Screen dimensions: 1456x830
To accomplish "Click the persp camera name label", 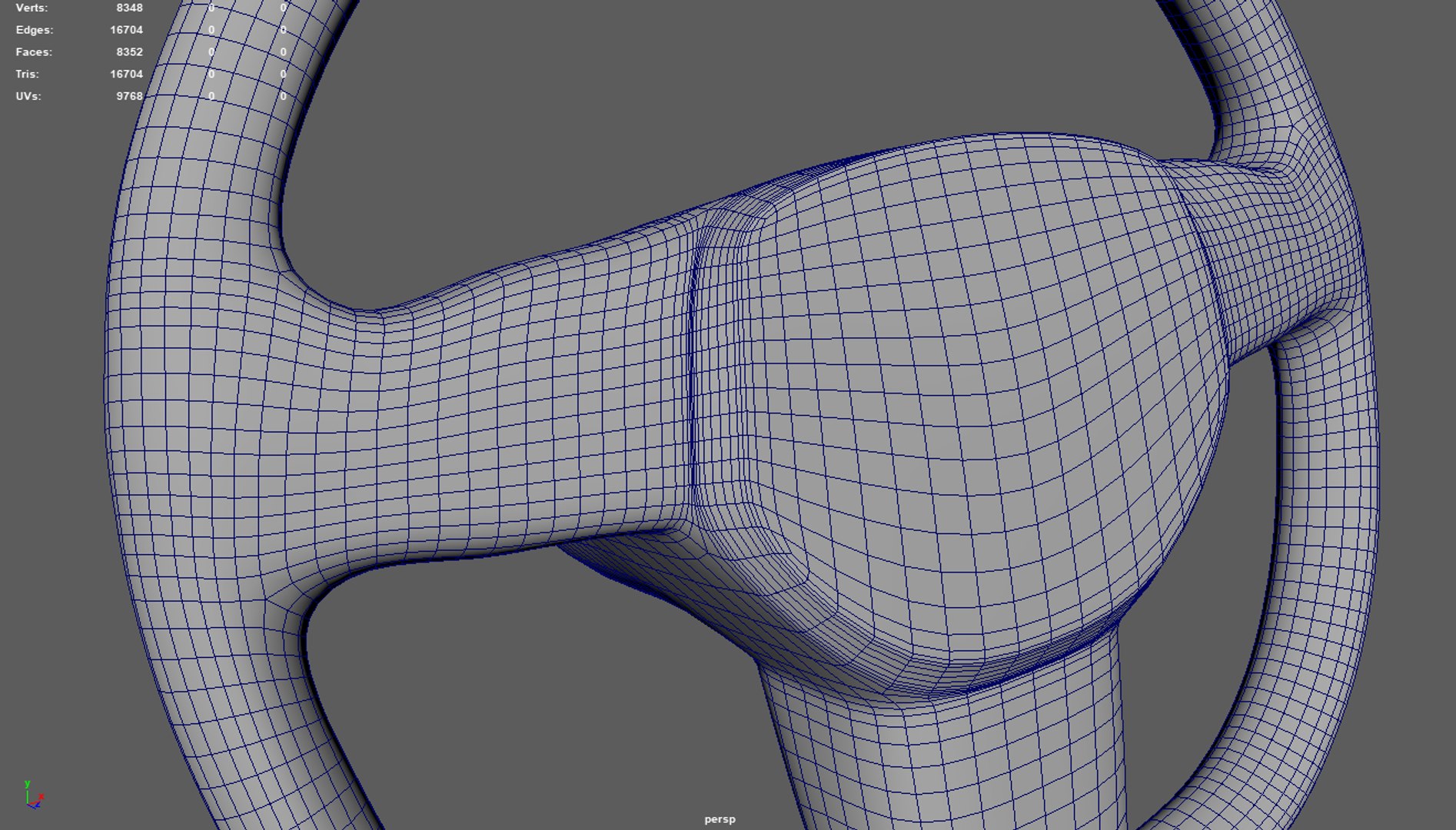I will (x=720, y=819).
